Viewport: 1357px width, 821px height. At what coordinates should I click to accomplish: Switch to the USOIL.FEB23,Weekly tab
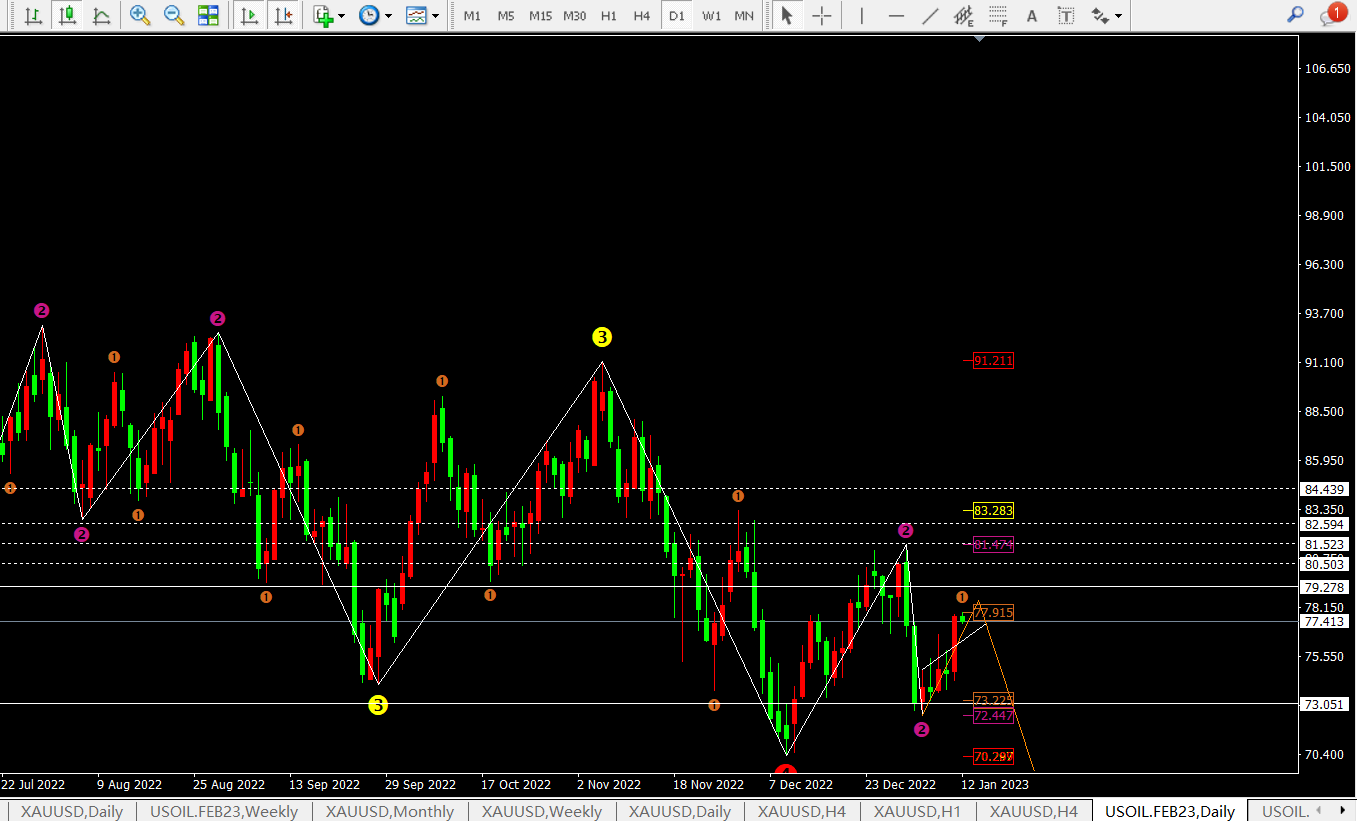pyautogui.click(x=224, y=811)
